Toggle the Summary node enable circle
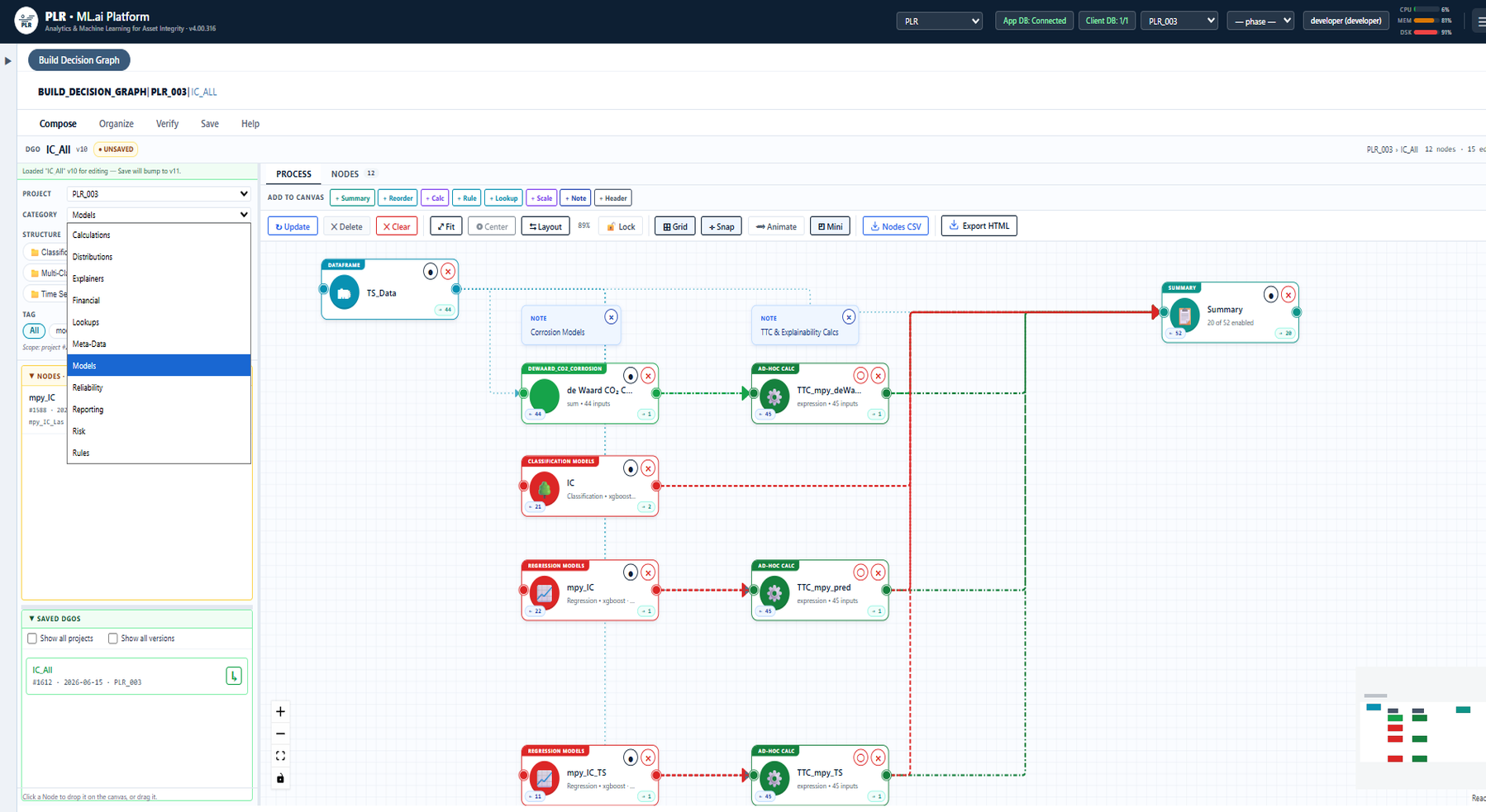Screen dimensions: 1486x812 tap(1270, 295)
